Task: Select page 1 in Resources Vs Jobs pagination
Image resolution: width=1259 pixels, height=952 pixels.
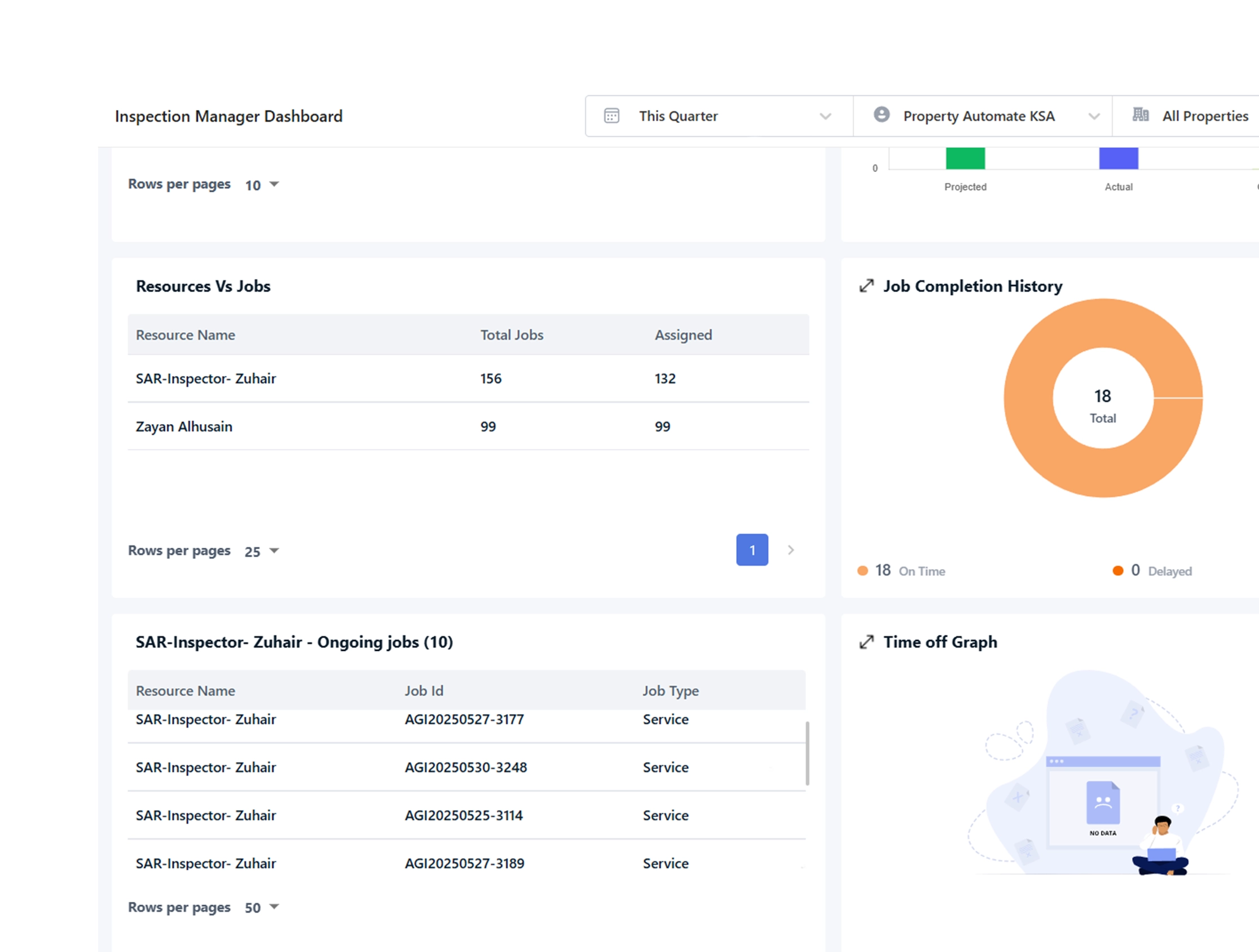Action: click(x=752, y=550)
